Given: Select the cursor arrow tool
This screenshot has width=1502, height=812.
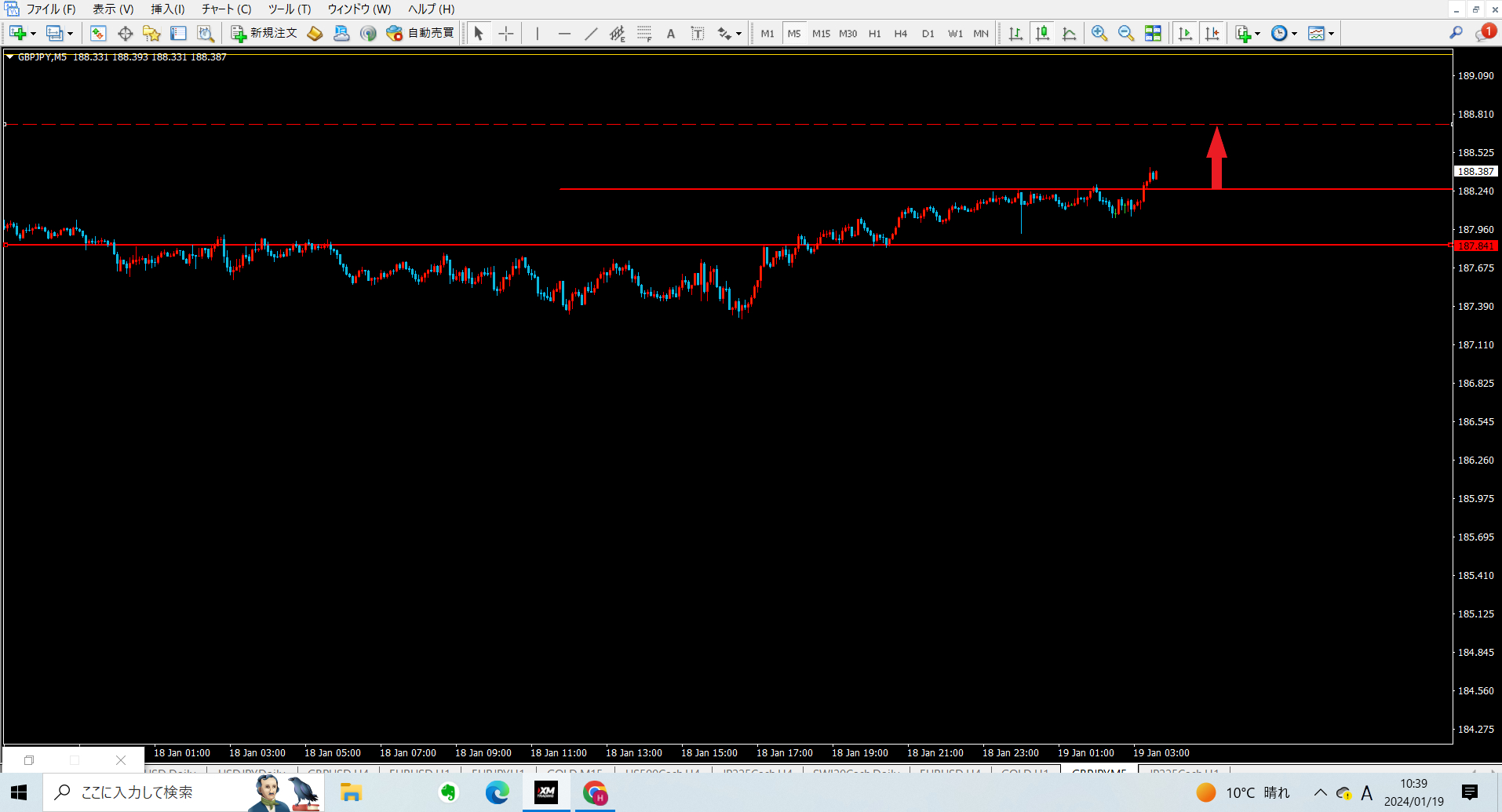Looking at the screenshot, I should click(479, 33).
